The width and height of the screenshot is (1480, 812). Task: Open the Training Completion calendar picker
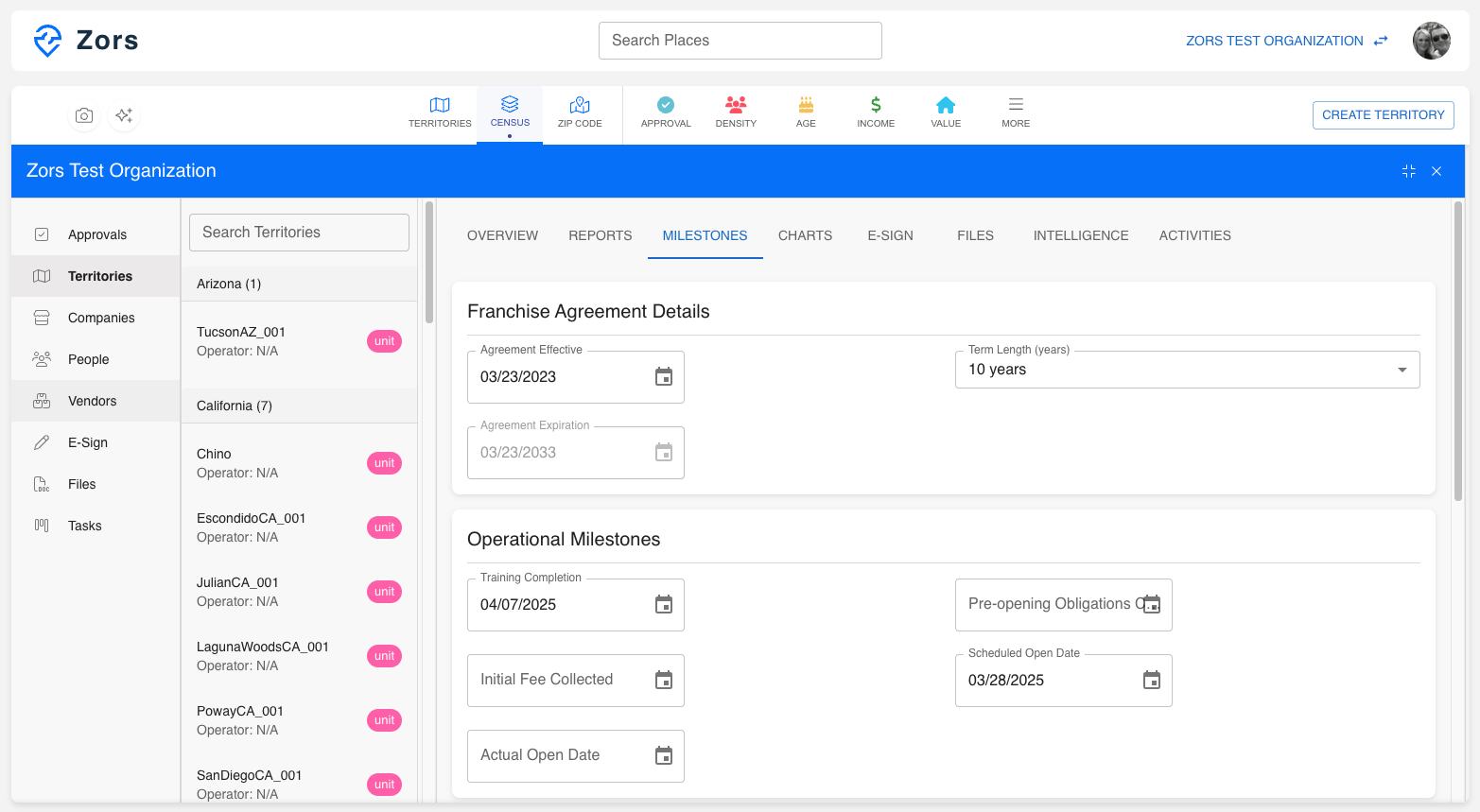tap(665, 604)
